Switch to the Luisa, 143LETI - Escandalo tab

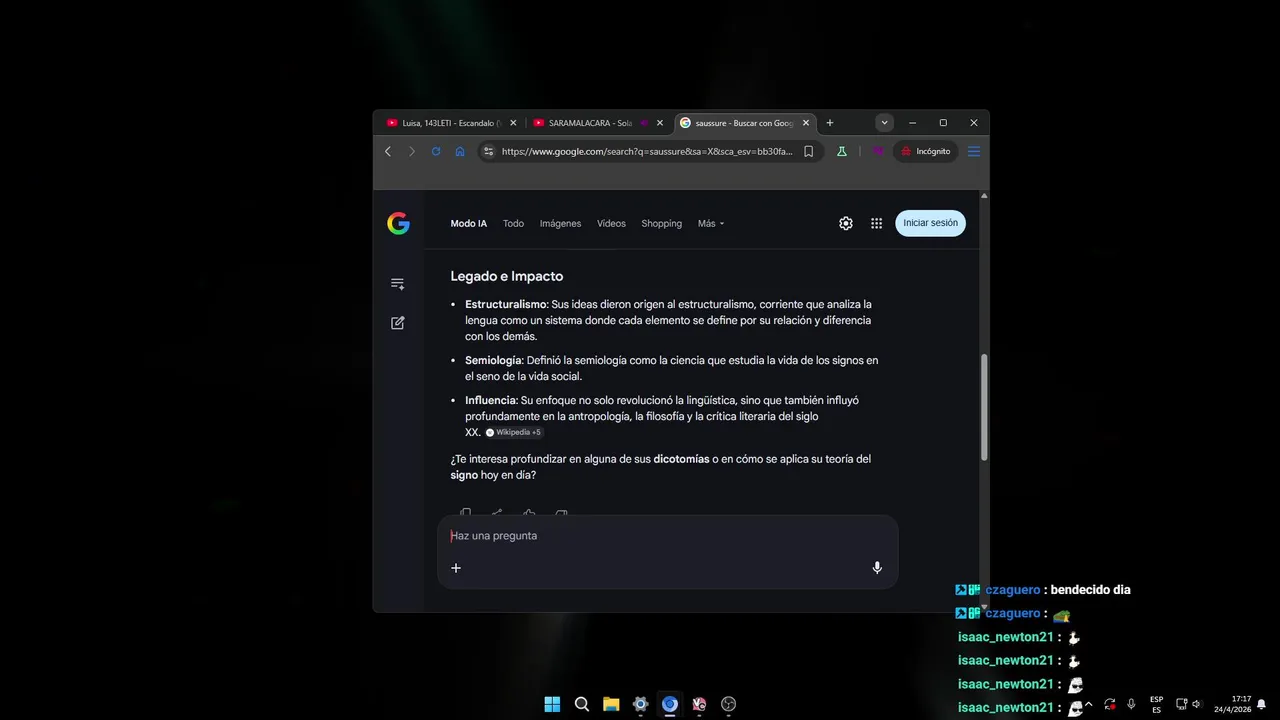coord(451,123)
